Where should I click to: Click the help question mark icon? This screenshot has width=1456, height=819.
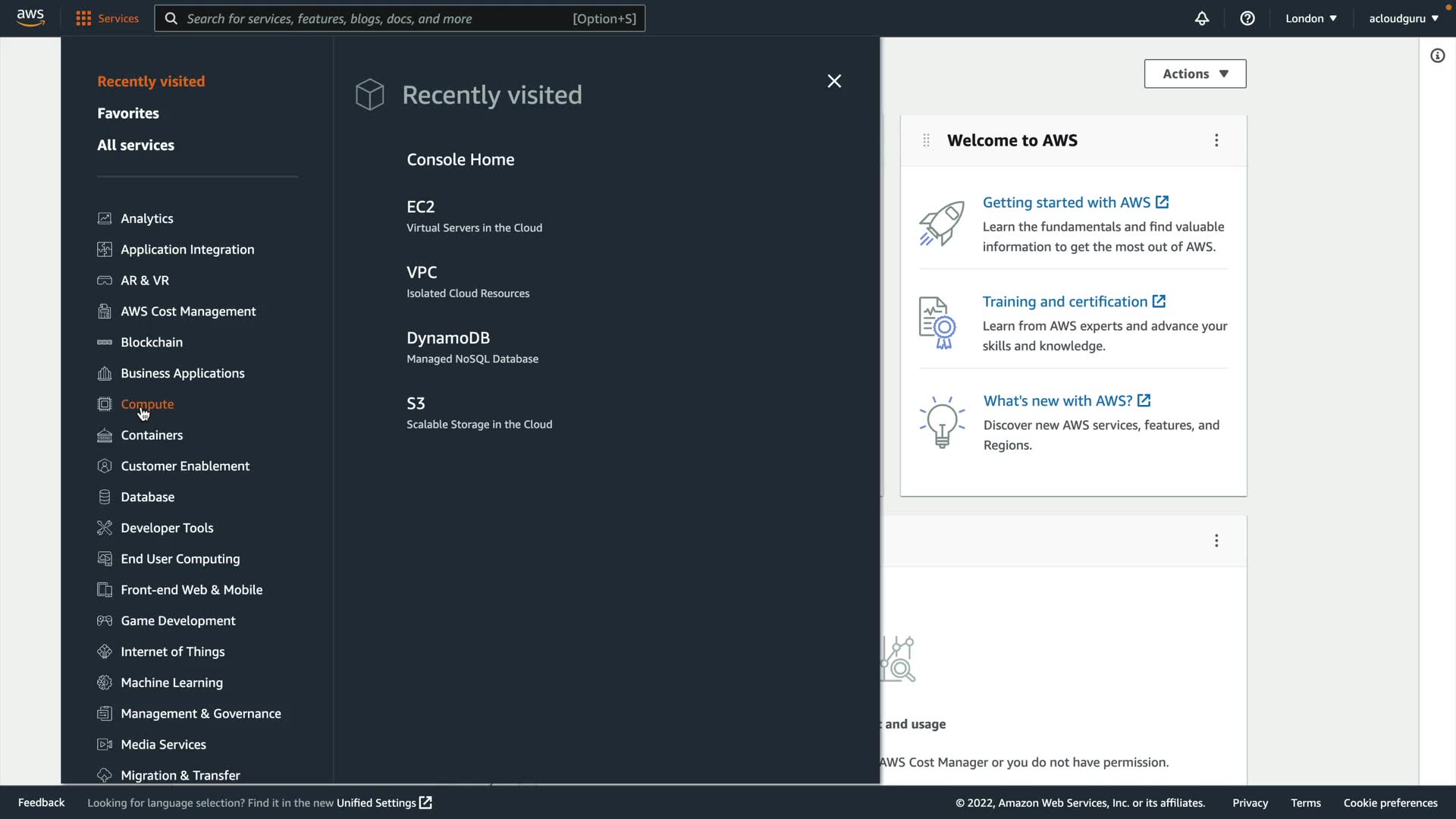point(1247,18)
